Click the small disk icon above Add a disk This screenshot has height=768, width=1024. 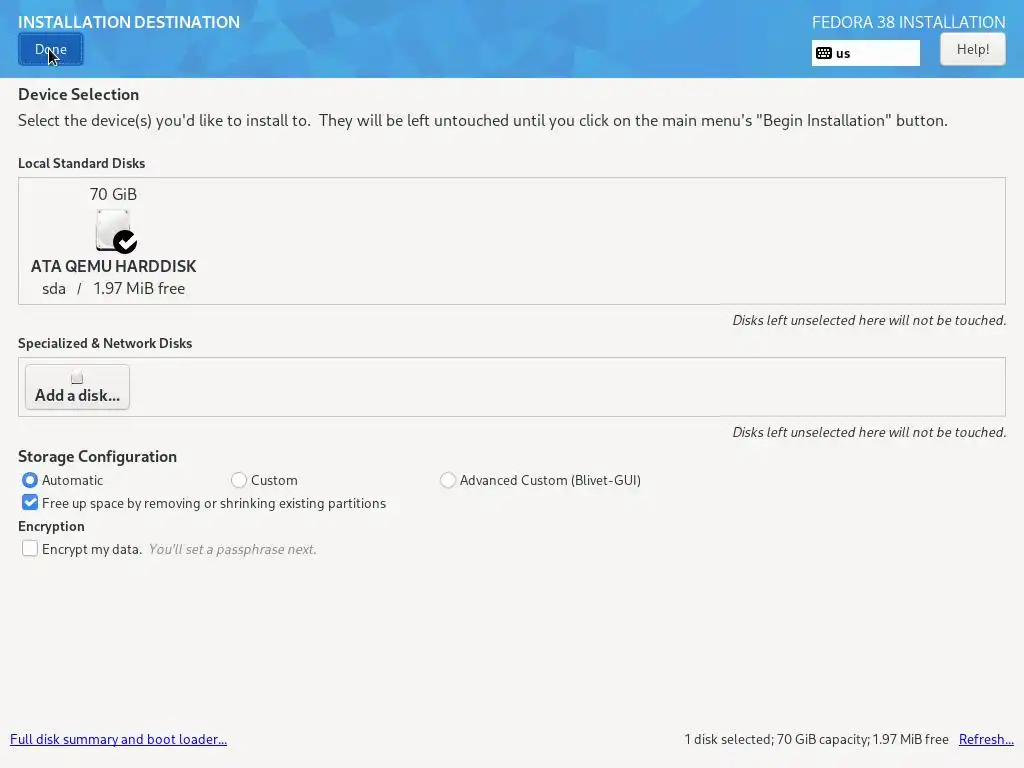pyautogui.click(x=77, y=377)
